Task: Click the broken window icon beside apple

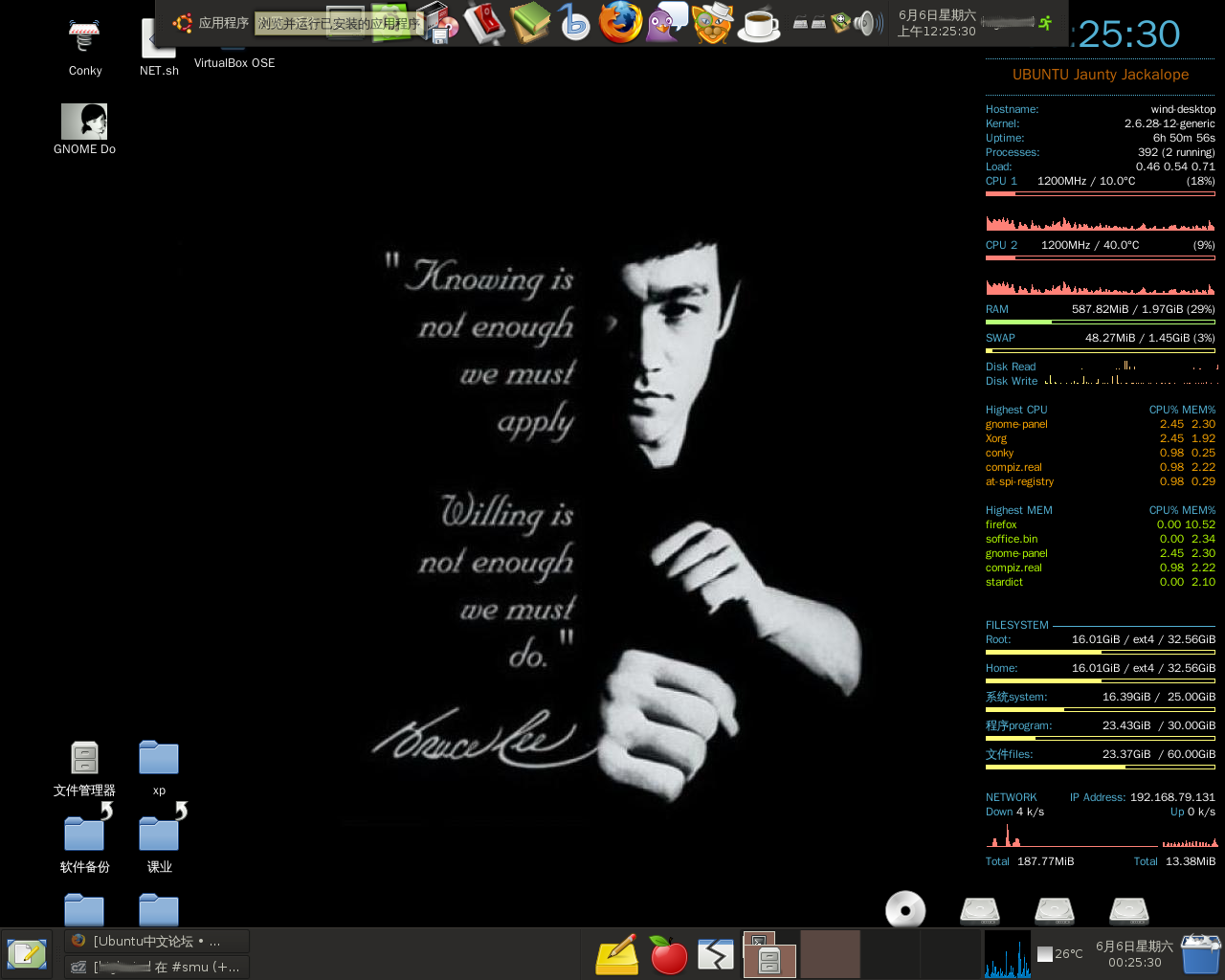Action: point(716,954)
